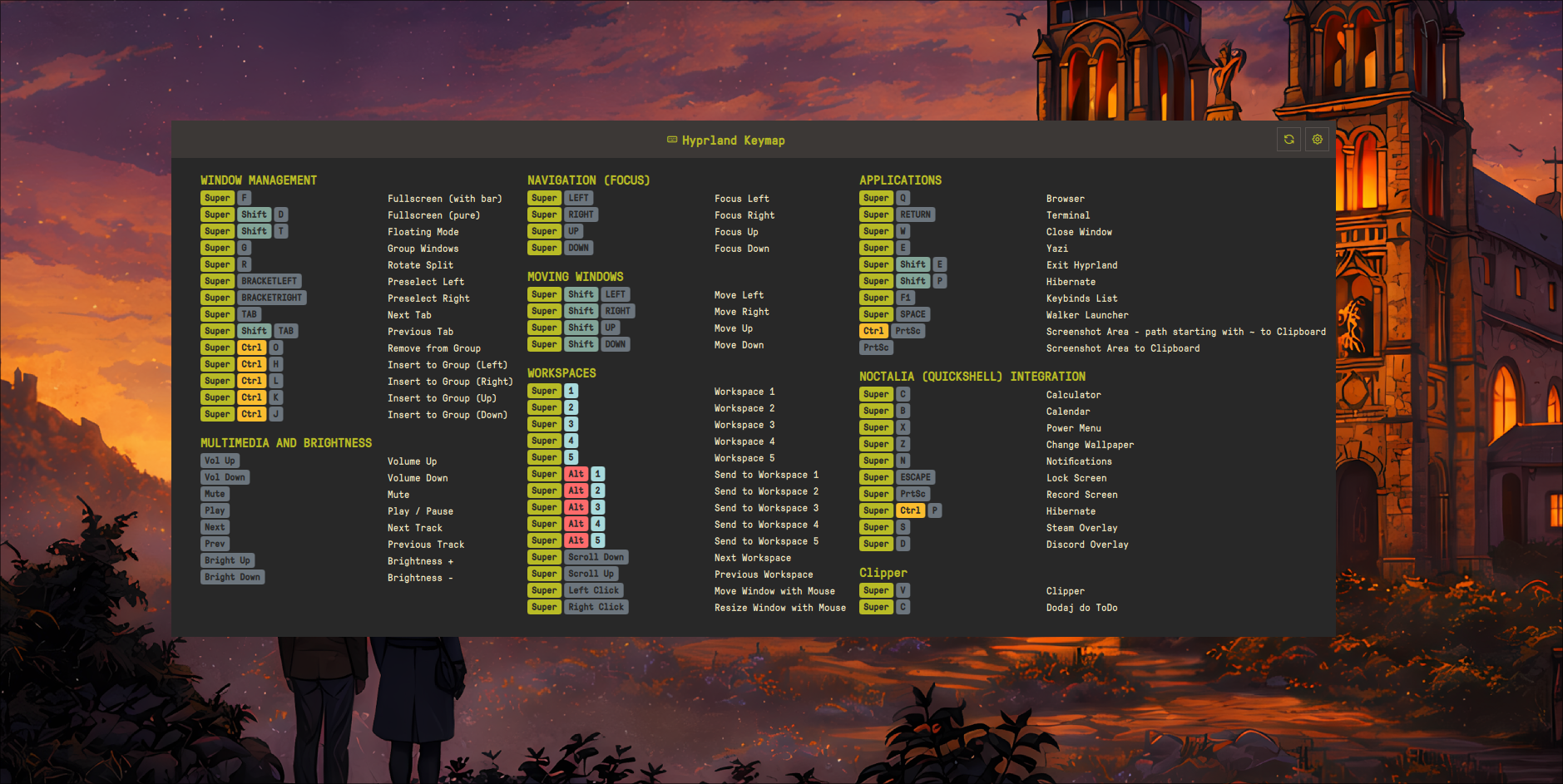Click the WINDOW MANAGEMENT section header
Viewport: 1563px width, 784px height.
pos(258,180)
